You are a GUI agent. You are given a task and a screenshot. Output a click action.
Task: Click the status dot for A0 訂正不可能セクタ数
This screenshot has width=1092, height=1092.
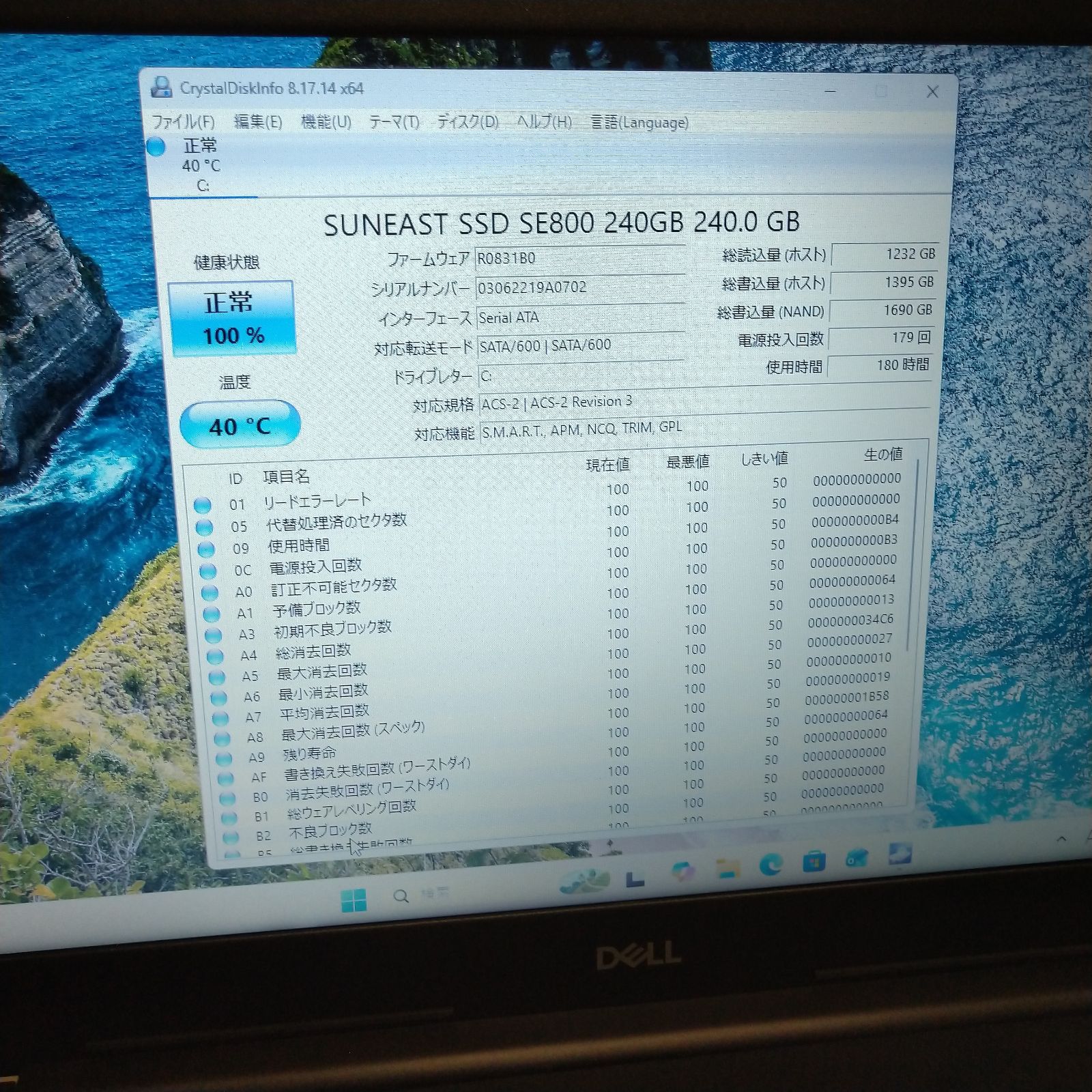click(210, 592)
